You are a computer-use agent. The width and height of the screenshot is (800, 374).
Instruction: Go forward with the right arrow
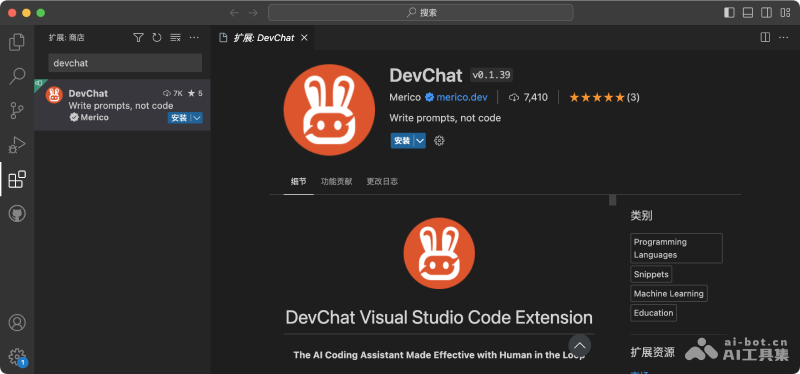[x=253, y=13]
